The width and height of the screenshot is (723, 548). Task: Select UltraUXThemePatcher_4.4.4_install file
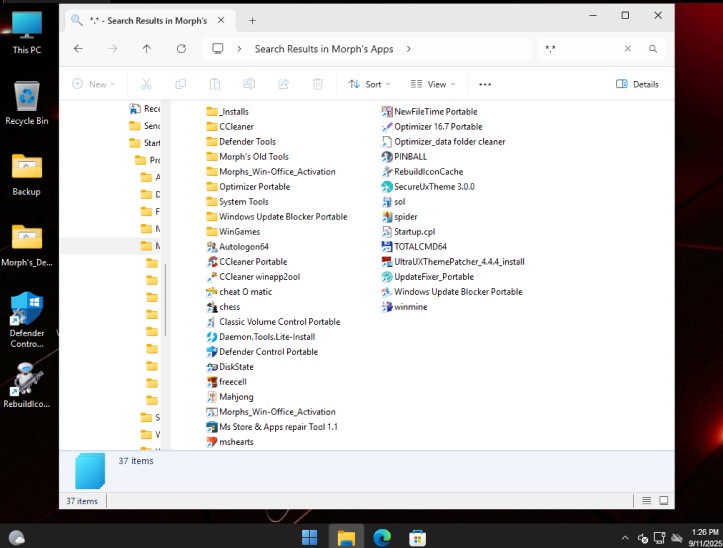point(453,262)
